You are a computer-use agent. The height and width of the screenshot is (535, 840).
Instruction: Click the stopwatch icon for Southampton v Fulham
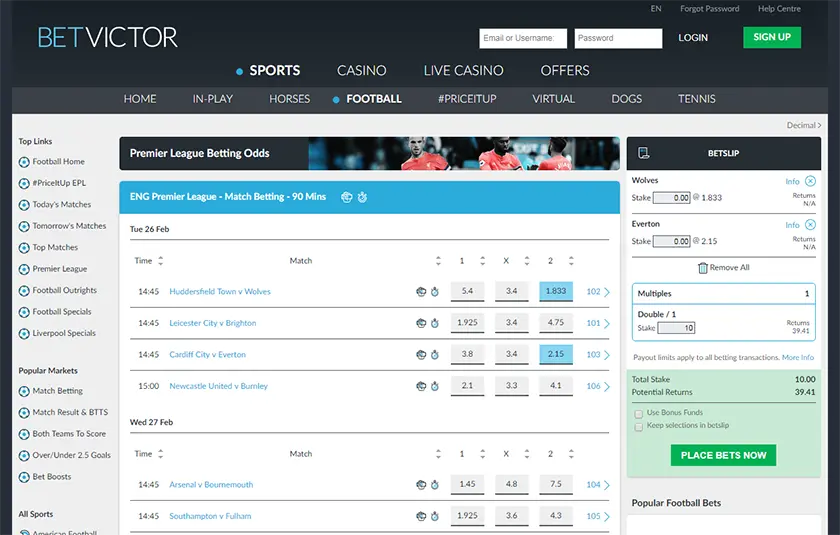[435, 516]
